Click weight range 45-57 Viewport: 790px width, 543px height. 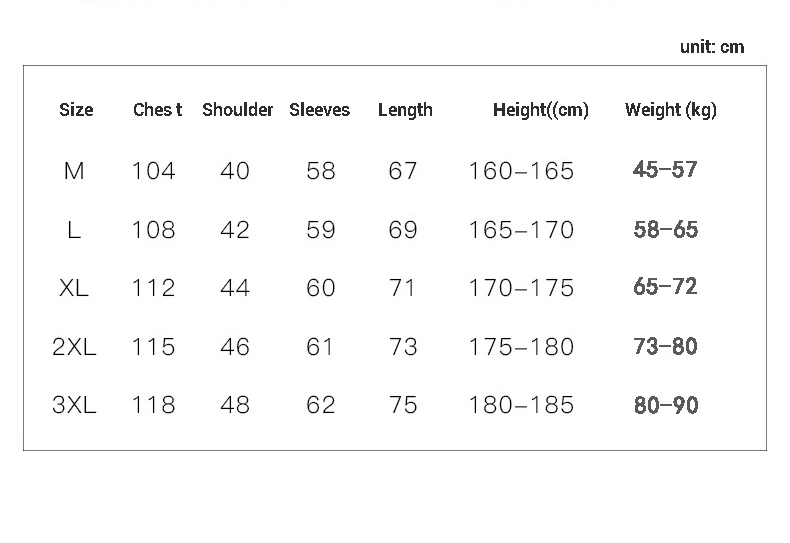tap(665, 170)
